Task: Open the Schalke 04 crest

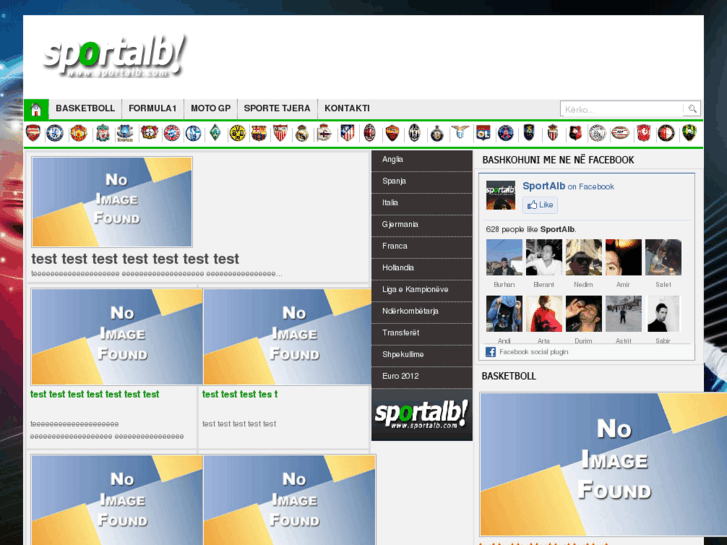Action: (193, 133)
